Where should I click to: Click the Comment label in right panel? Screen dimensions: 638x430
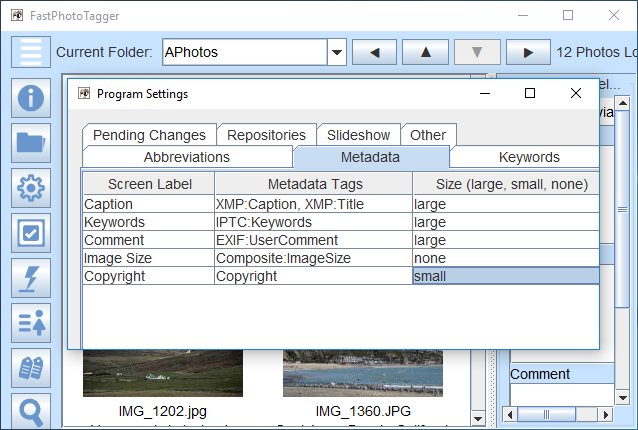click(540, 374)
